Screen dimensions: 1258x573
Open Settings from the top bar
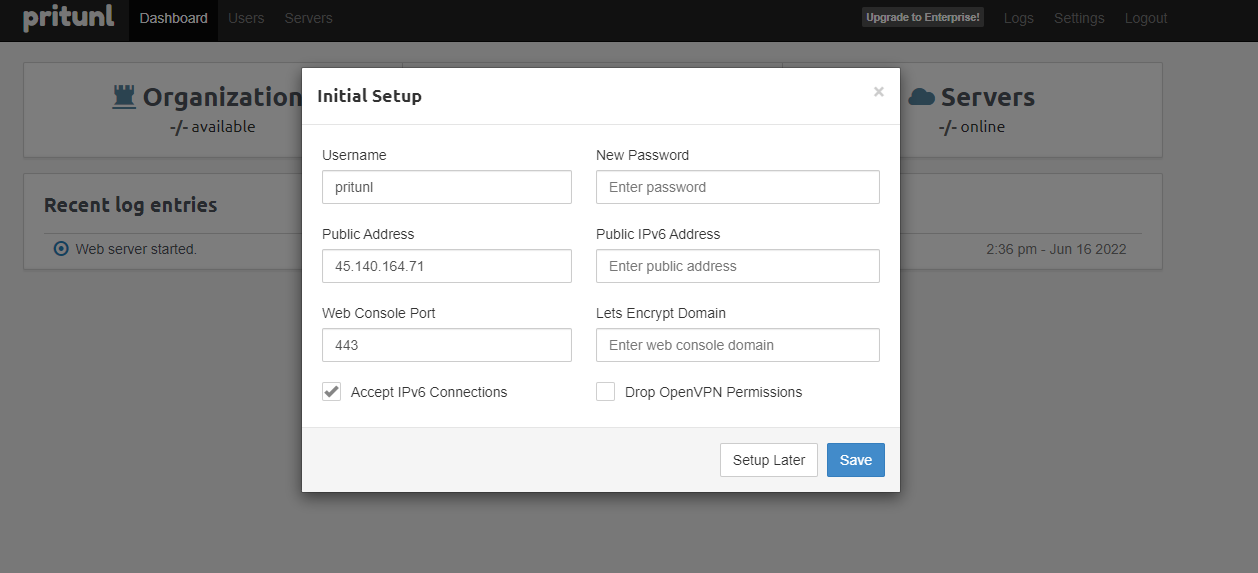point(1079,18)
